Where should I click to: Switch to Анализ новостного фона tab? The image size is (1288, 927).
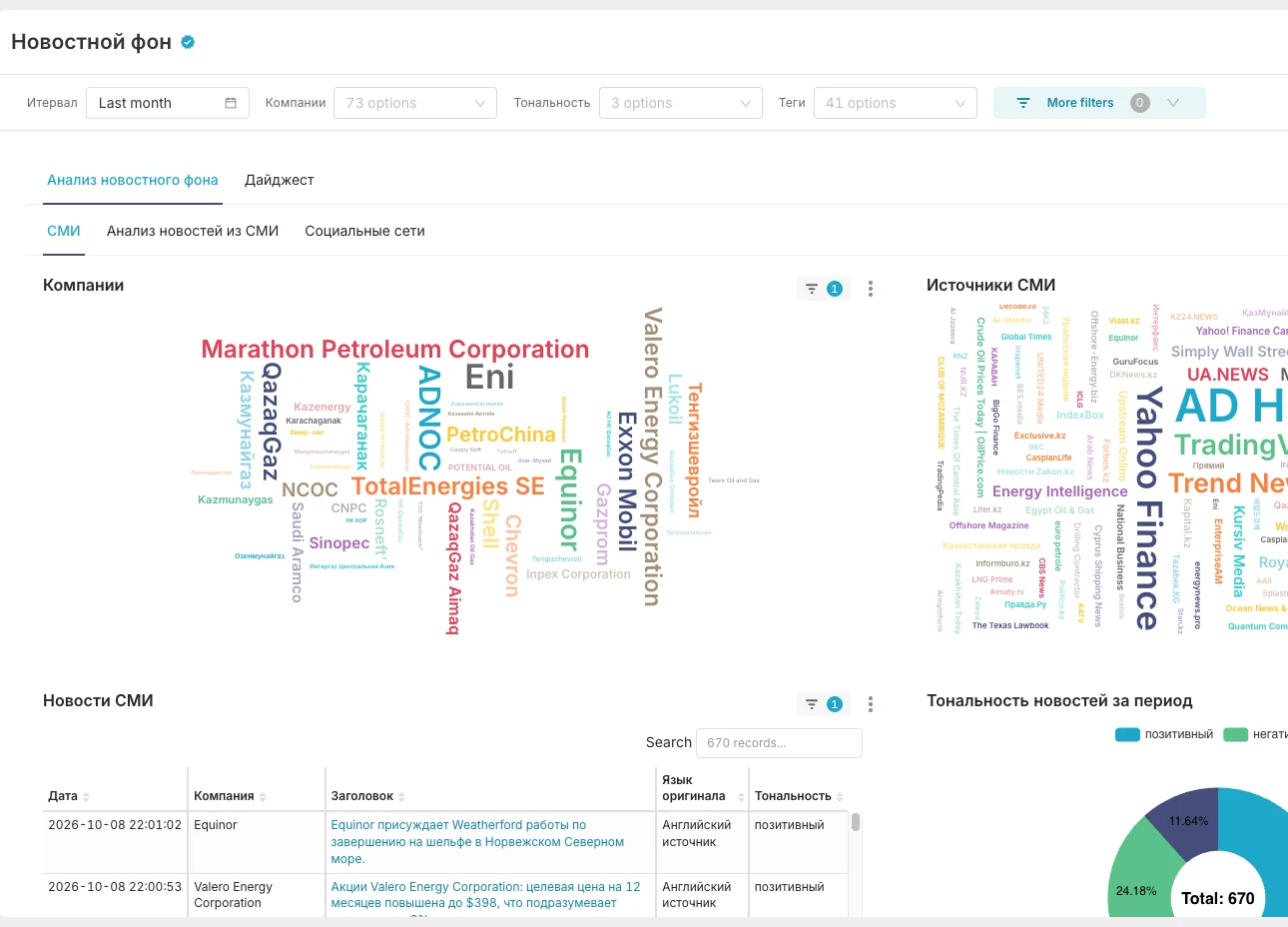(x=133, y=181)
